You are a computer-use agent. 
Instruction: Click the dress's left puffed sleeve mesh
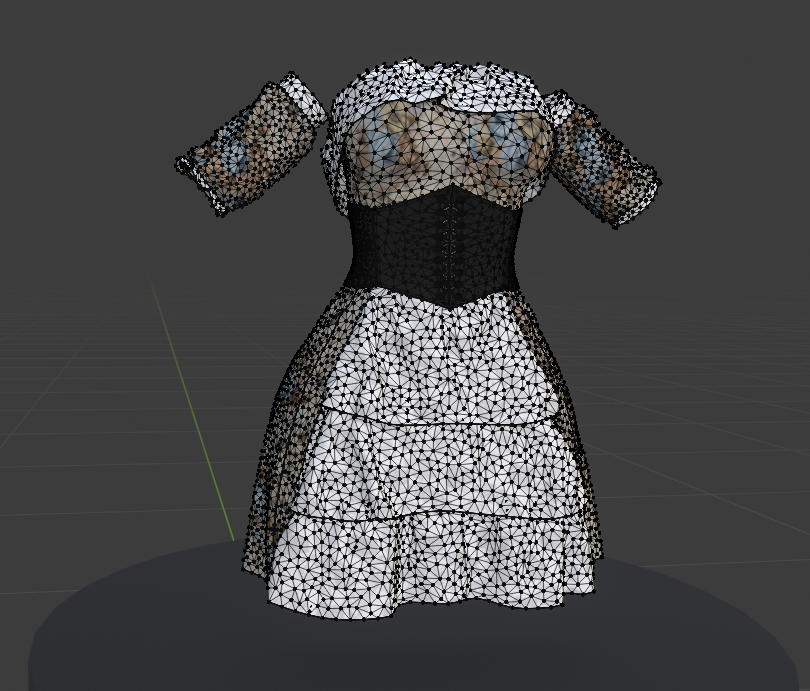click(251, 145)
